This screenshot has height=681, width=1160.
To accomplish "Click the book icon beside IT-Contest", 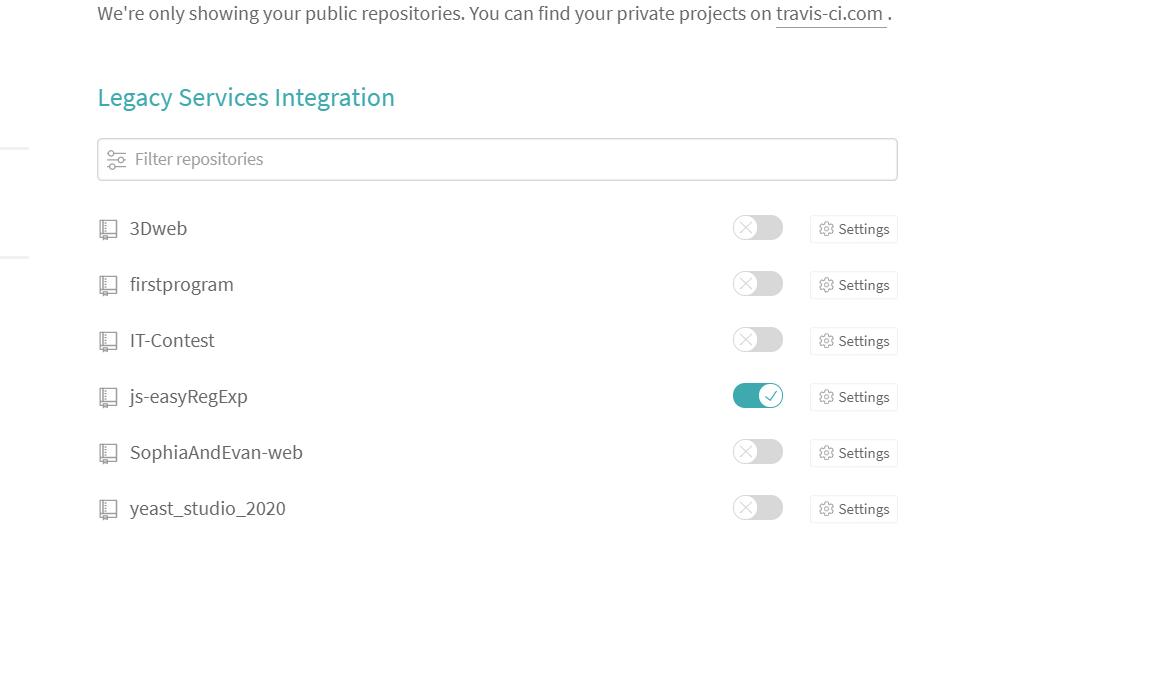I will click(108, 341).
